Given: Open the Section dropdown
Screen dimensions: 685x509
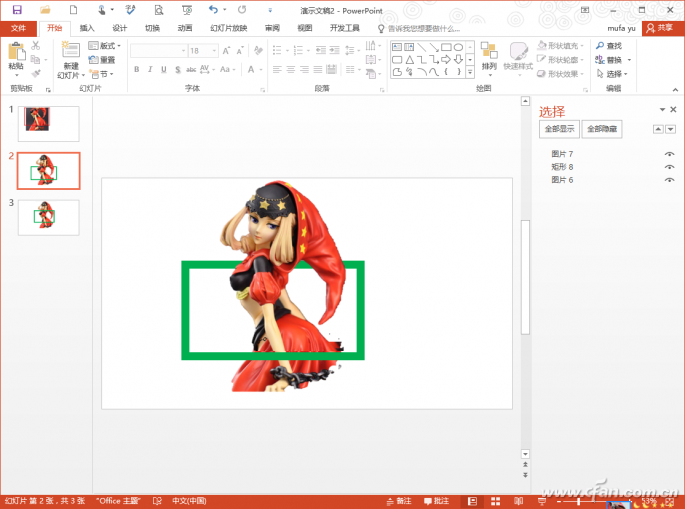Looking at the screenshot, I should coord(102,74).
